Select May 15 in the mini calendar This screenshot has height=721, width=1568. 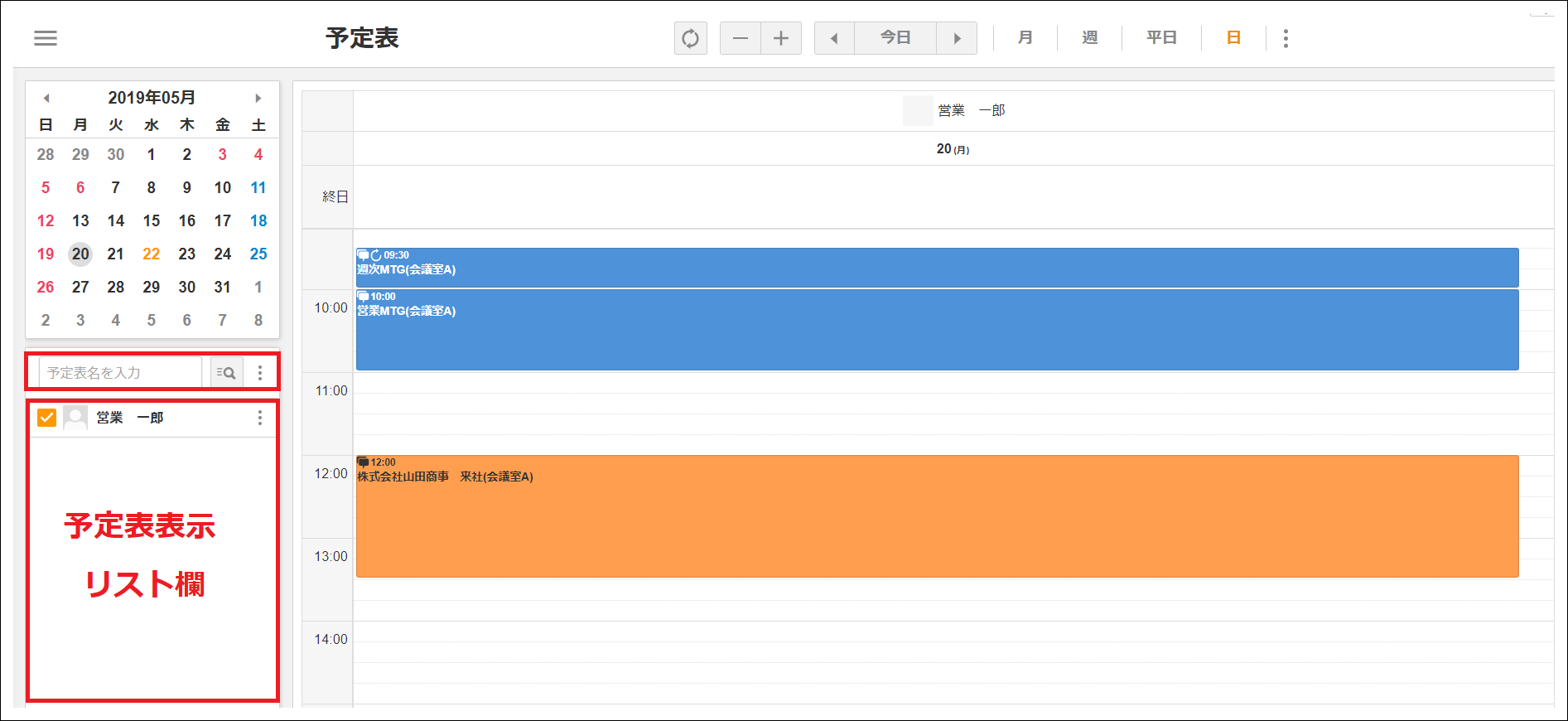(x=151, y=220)
